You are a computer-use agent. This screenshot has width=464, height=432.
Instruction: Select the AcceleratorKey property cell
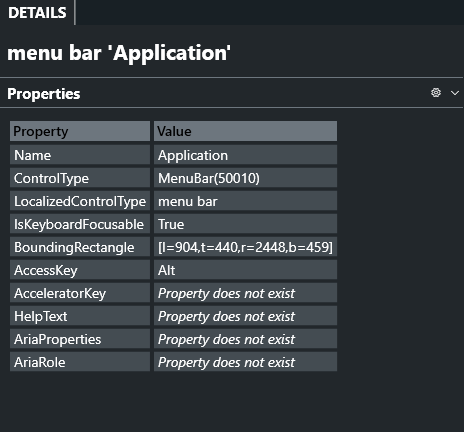[80, 293]
